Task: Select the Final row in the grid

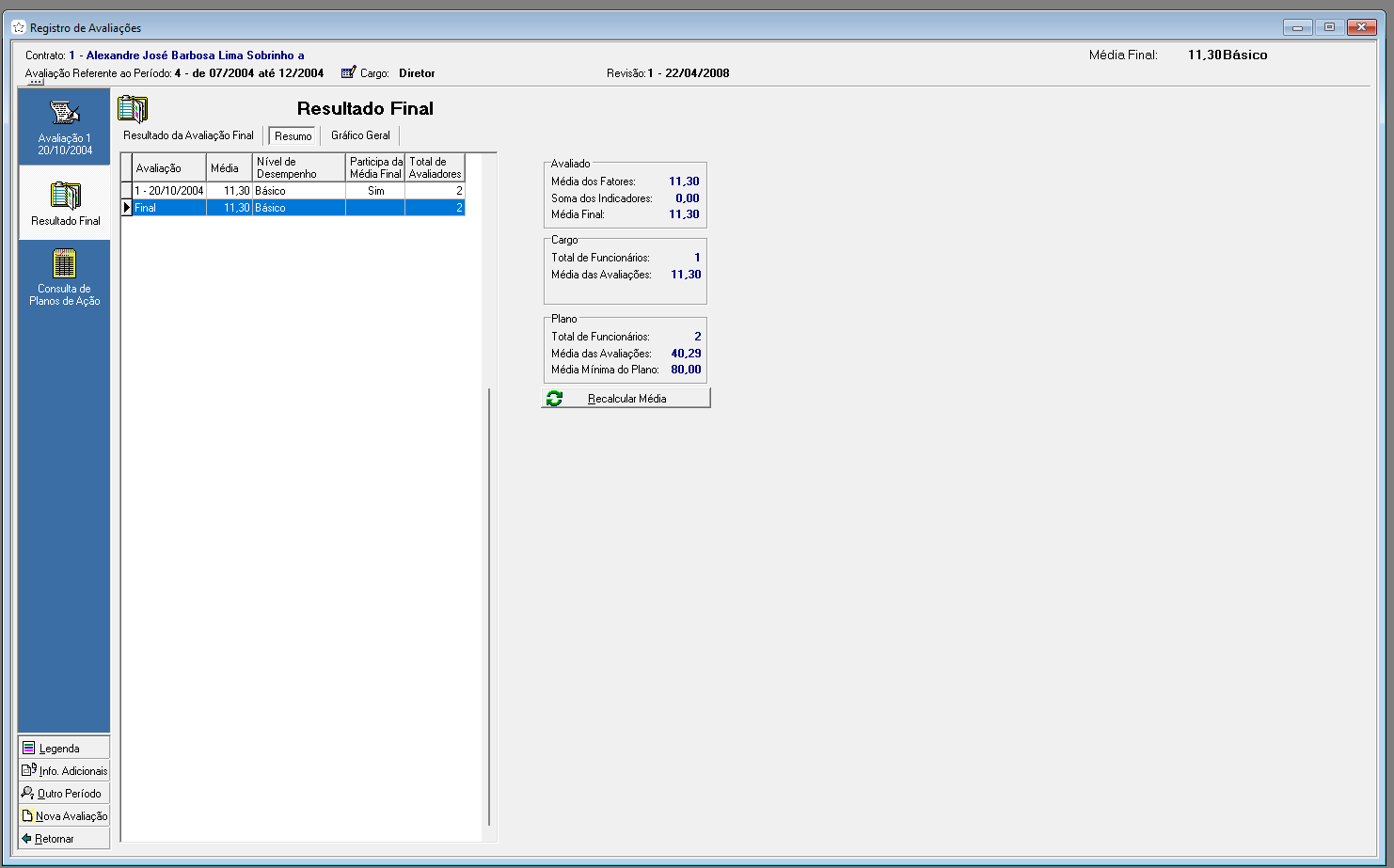Action: click(169, 208)
